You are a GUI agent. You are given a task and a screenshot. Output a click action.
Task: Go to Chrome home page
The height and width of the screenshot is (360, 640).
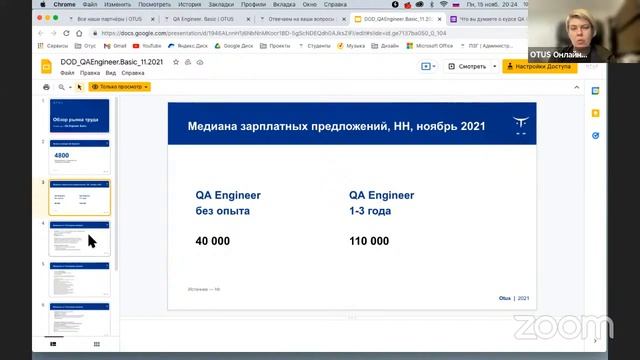pyautogui.click(x=79, y=33)
